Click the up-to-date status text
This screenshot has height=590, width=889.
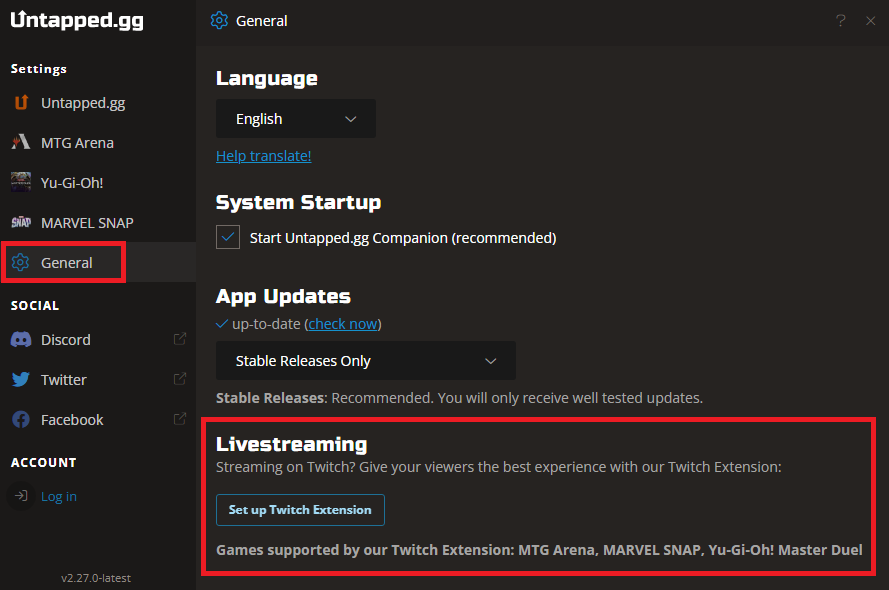click(266, 324)
